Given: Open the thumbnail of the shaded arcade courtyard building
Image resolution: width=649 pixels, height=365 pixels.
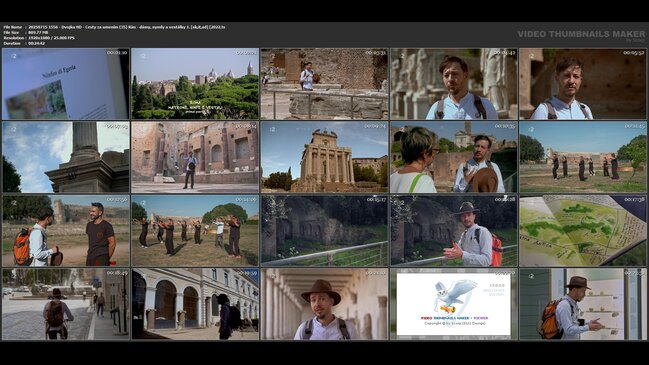Looking at the screenshot, I should (x=195, y=304).
